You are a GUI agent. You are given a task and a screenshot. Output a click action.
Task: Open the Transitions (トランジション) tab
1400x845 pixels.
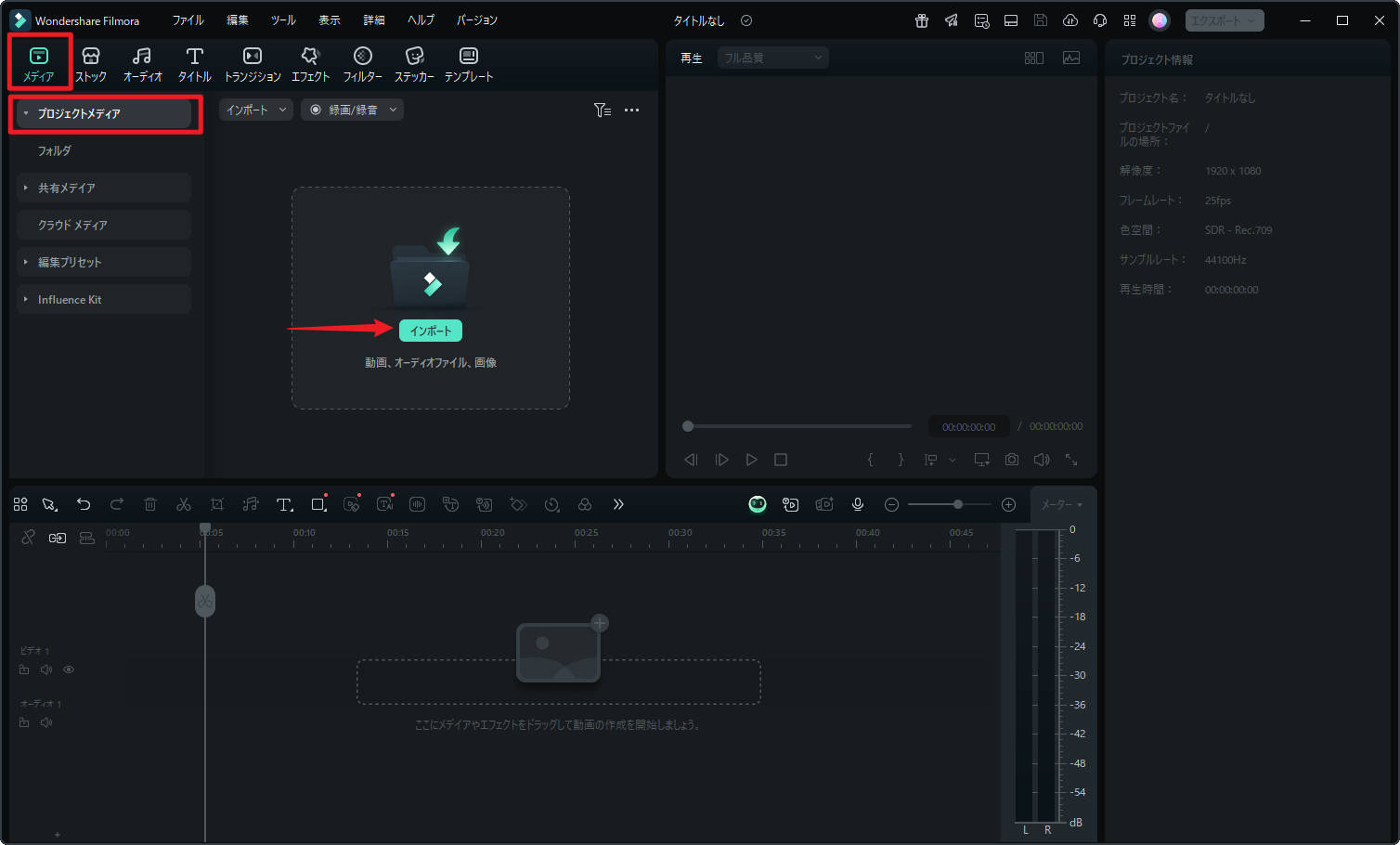[x=252, y=64]
